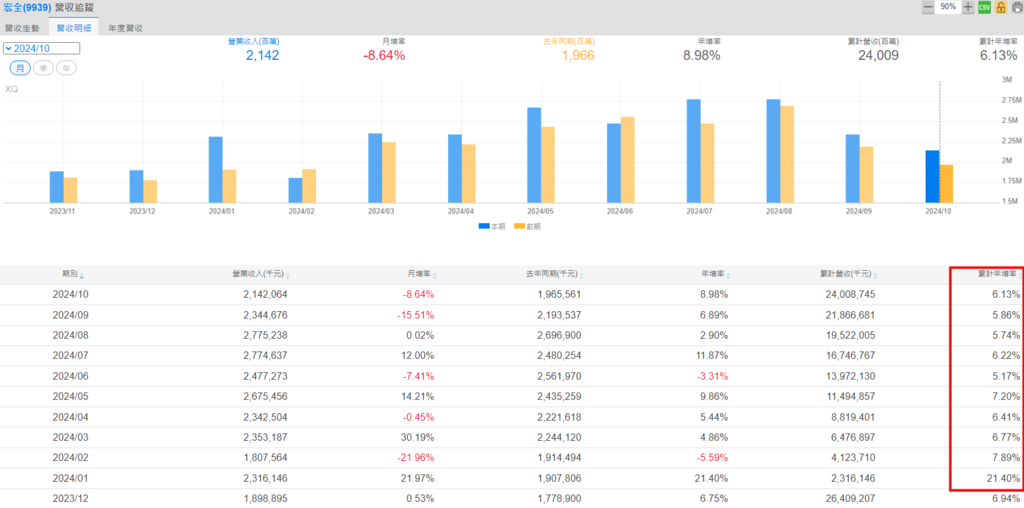
Task: Select the 季 (quarterly) period toggle
Action: point(43,68)
